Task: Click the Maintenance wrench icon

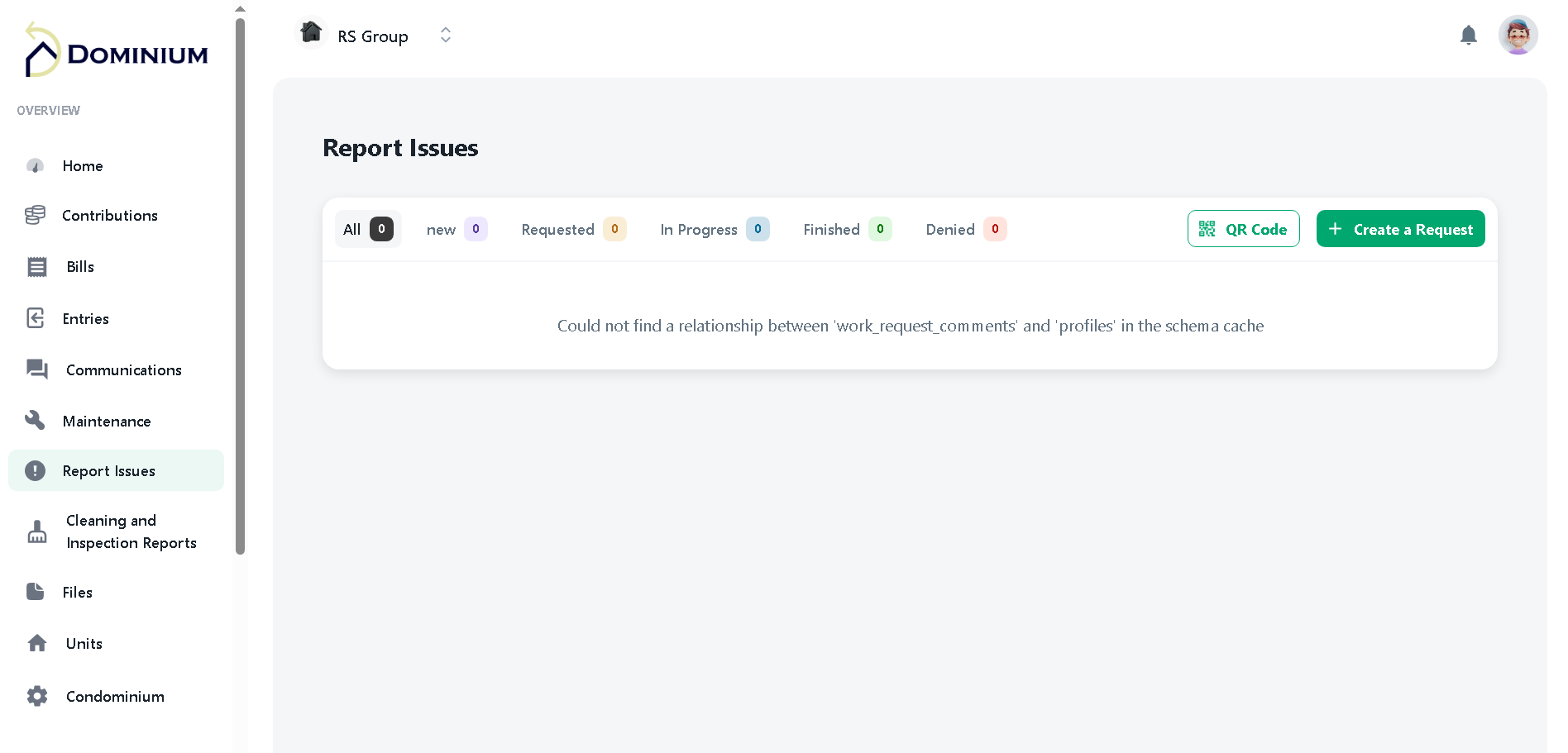Action: click(x=36, y=420)
